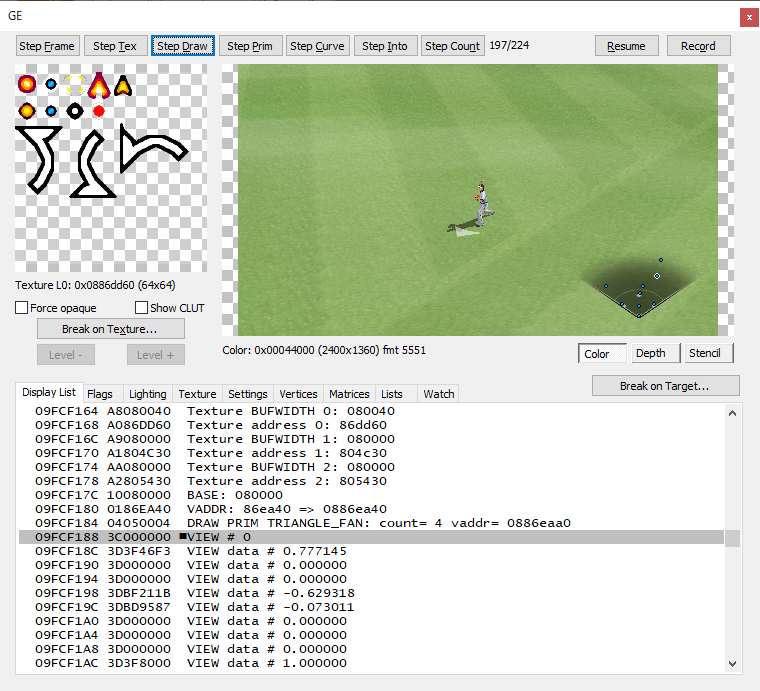Click the Step Frame button

[x=47, y=46]
